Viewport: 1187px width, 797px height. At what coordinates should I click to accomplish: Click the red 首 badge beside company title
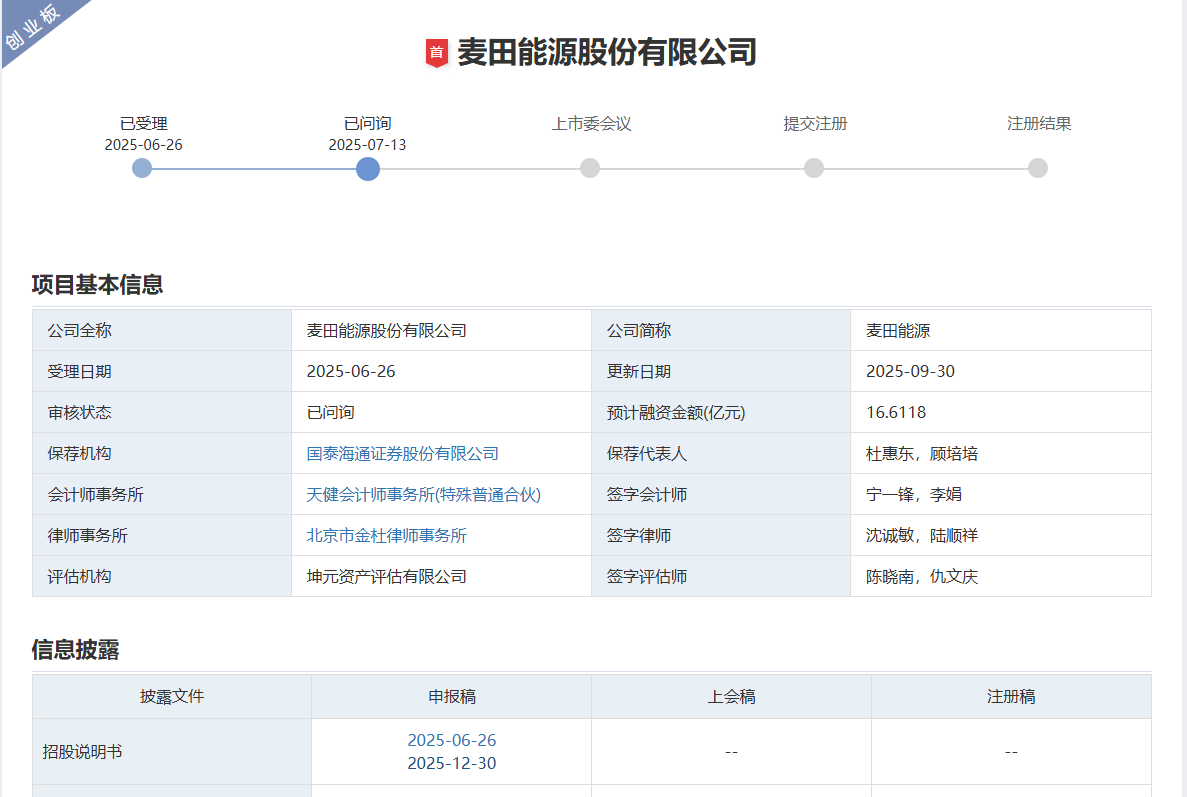click(437, 53)
